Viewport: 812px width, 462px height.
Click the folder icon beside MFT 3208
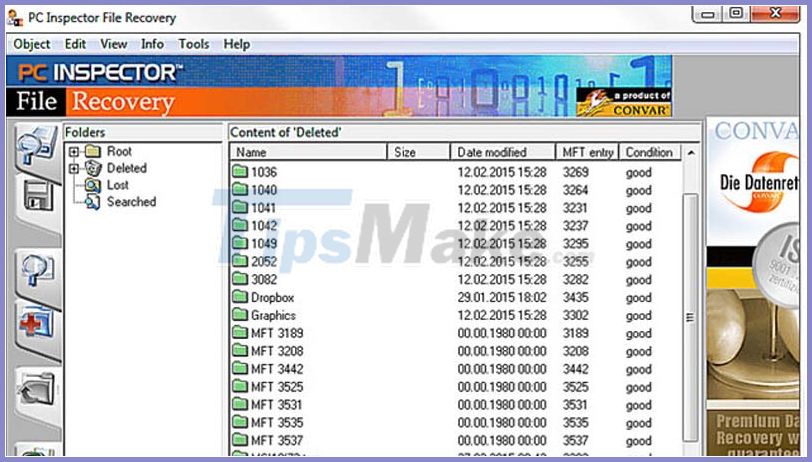tap(240, 351)
